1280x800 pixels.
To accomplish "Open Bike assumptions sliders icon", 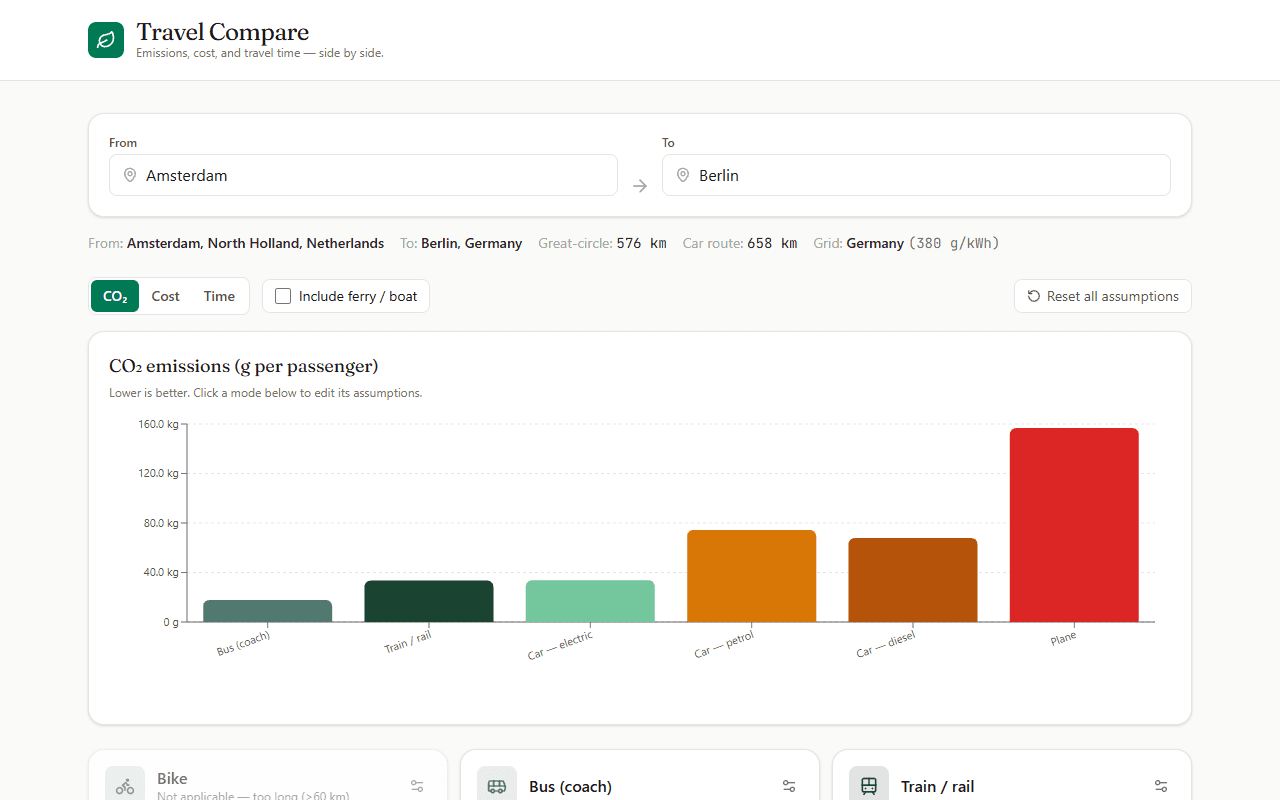I will tap(417, 786).
